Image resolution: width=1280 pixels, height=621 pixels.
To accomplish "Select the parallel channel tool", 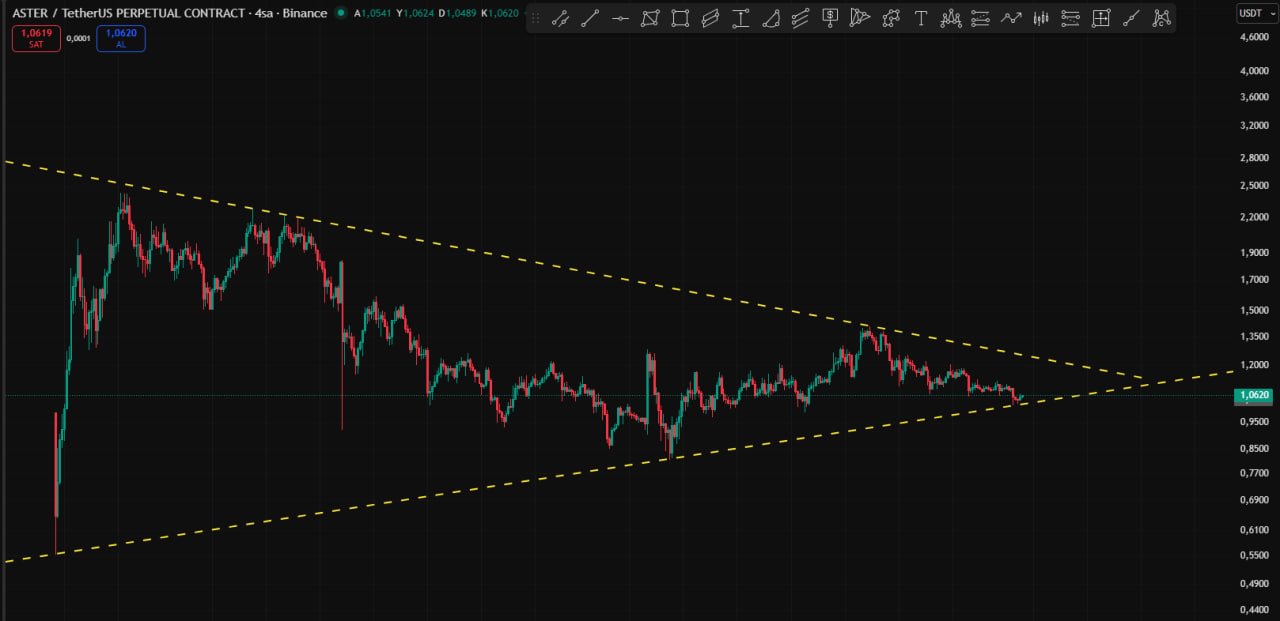I will tap(710, 18).
